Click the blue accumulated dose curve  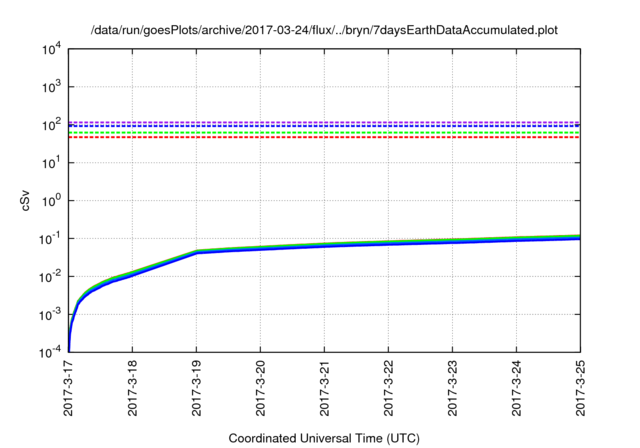tap(324, 246)
